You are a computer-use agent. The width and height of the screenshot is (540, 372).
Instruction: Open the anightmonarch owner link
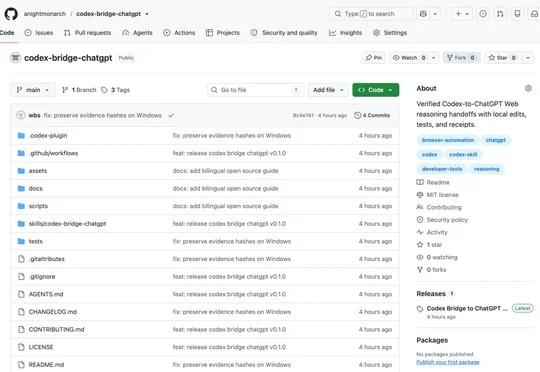(45, 14)
